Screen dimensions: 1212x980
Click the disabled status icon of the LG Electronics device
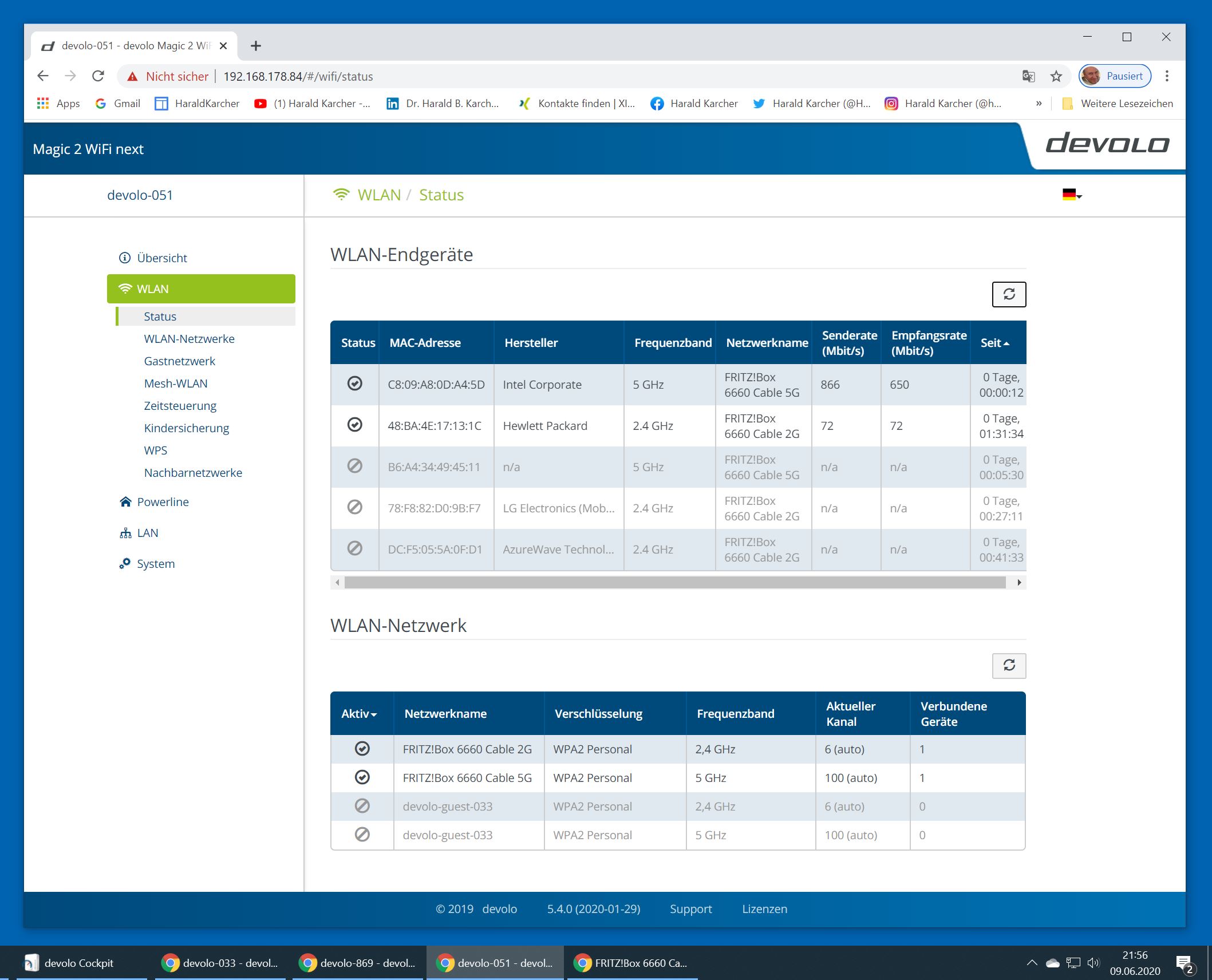(355, 507)
